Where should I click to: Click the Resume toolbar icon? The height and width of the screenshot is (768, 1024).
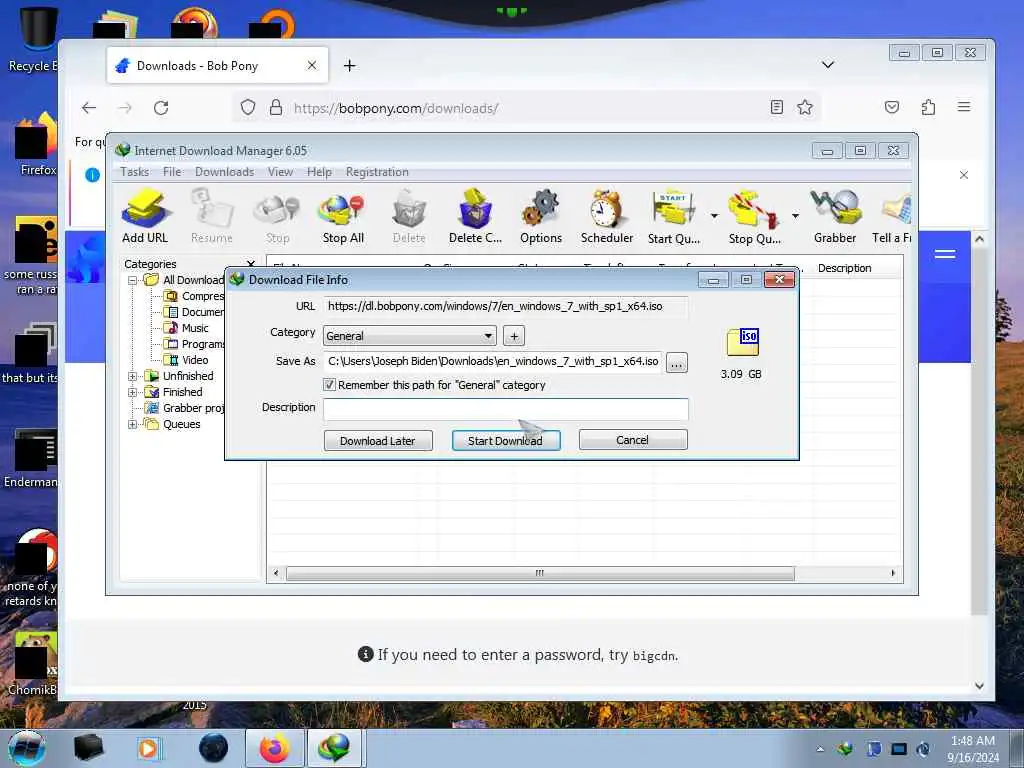click(x=212, y=217)
